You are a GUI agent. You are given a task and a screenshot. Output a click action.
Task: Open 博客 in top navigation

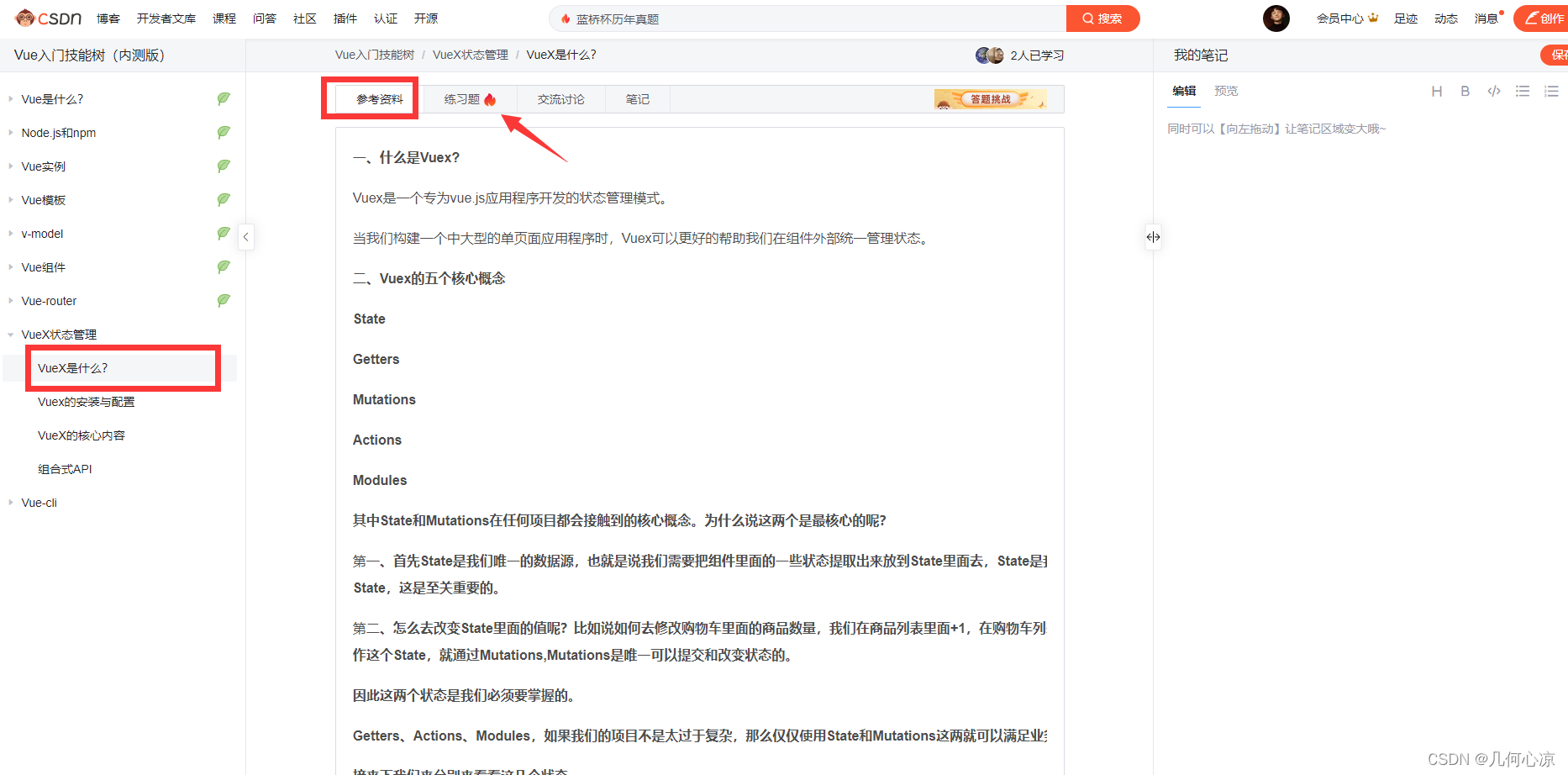click(108, 18)
